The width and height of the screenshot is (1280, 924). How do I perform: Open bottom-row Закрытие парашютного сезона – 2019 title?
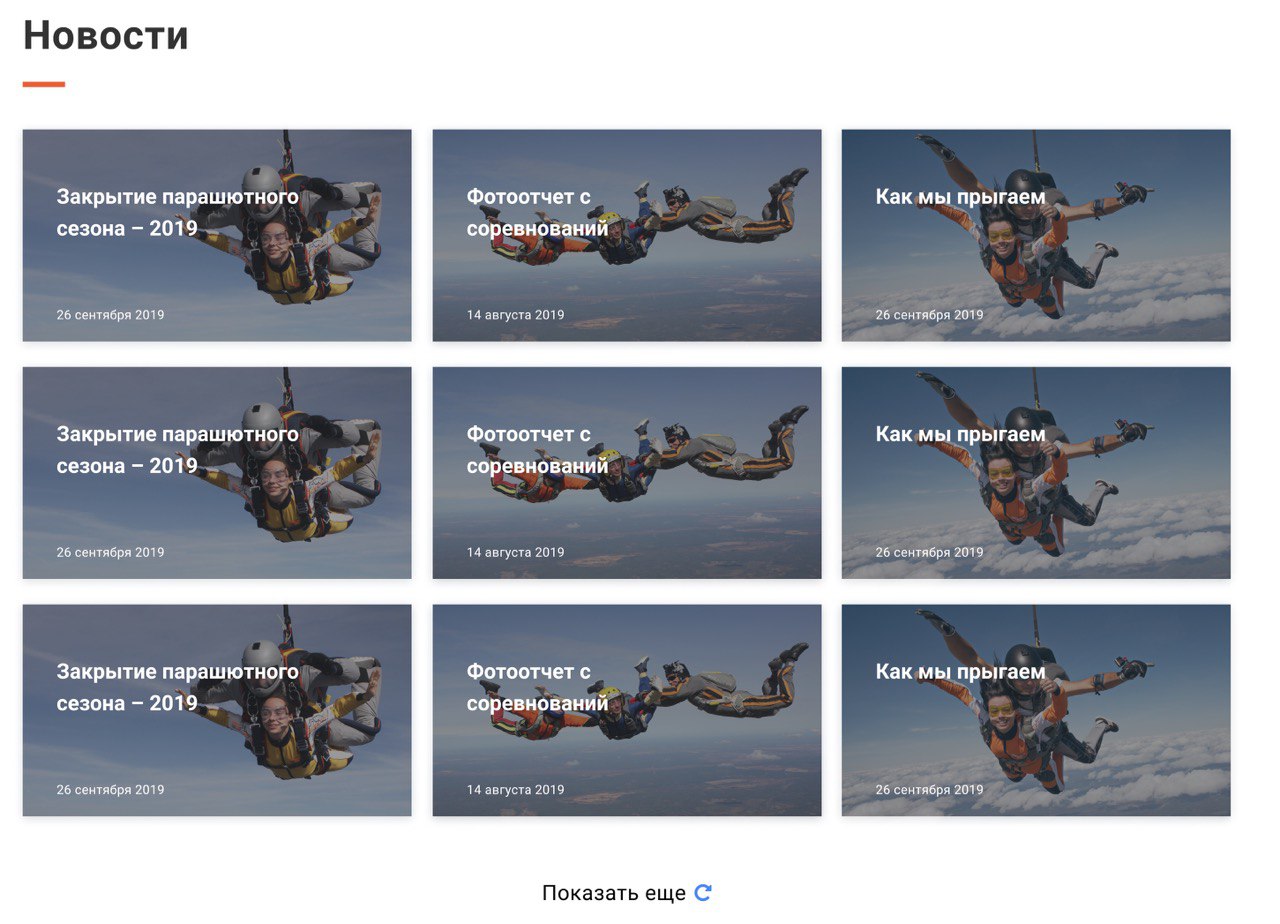tap(178, 687)
